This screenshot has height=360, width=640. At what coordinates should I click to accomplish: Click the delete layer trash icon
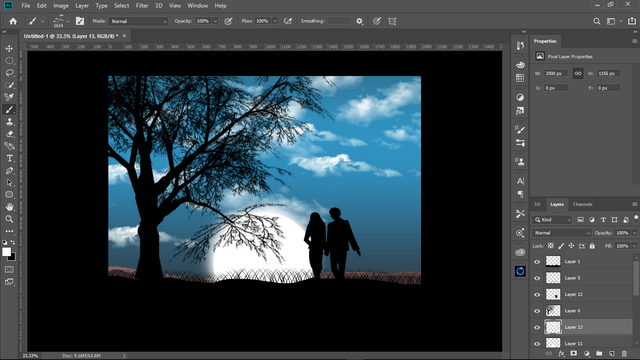tap(624, 353)
